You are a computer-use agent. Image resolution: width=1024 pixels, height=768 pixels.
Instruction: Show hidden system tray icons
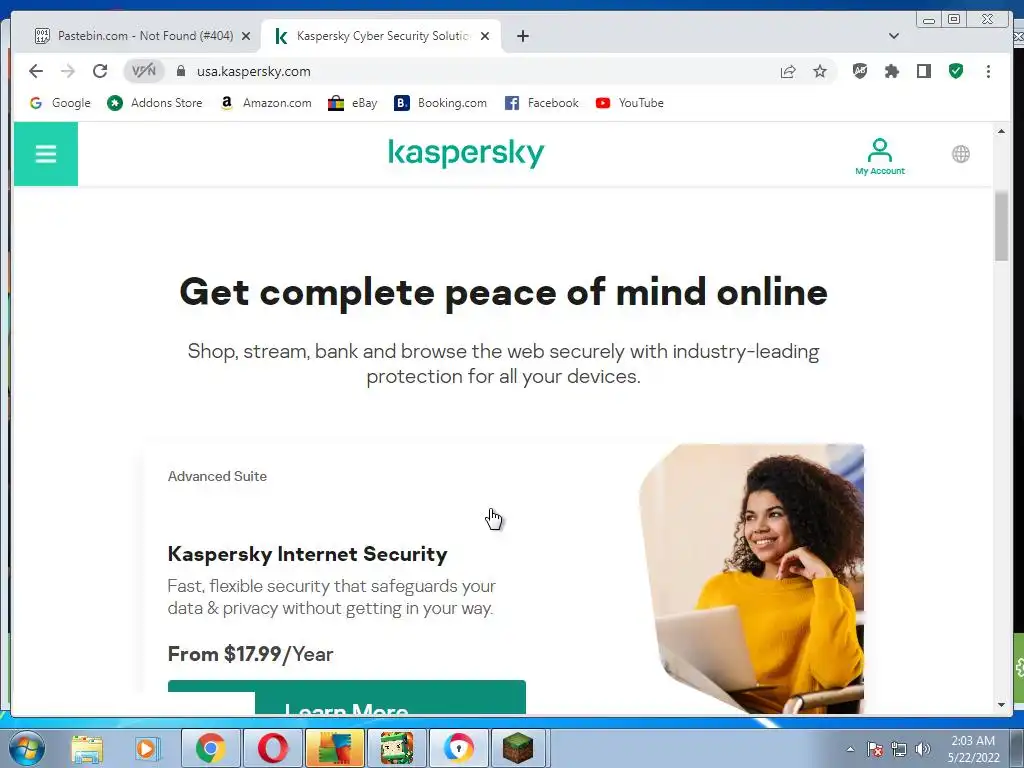850,749
